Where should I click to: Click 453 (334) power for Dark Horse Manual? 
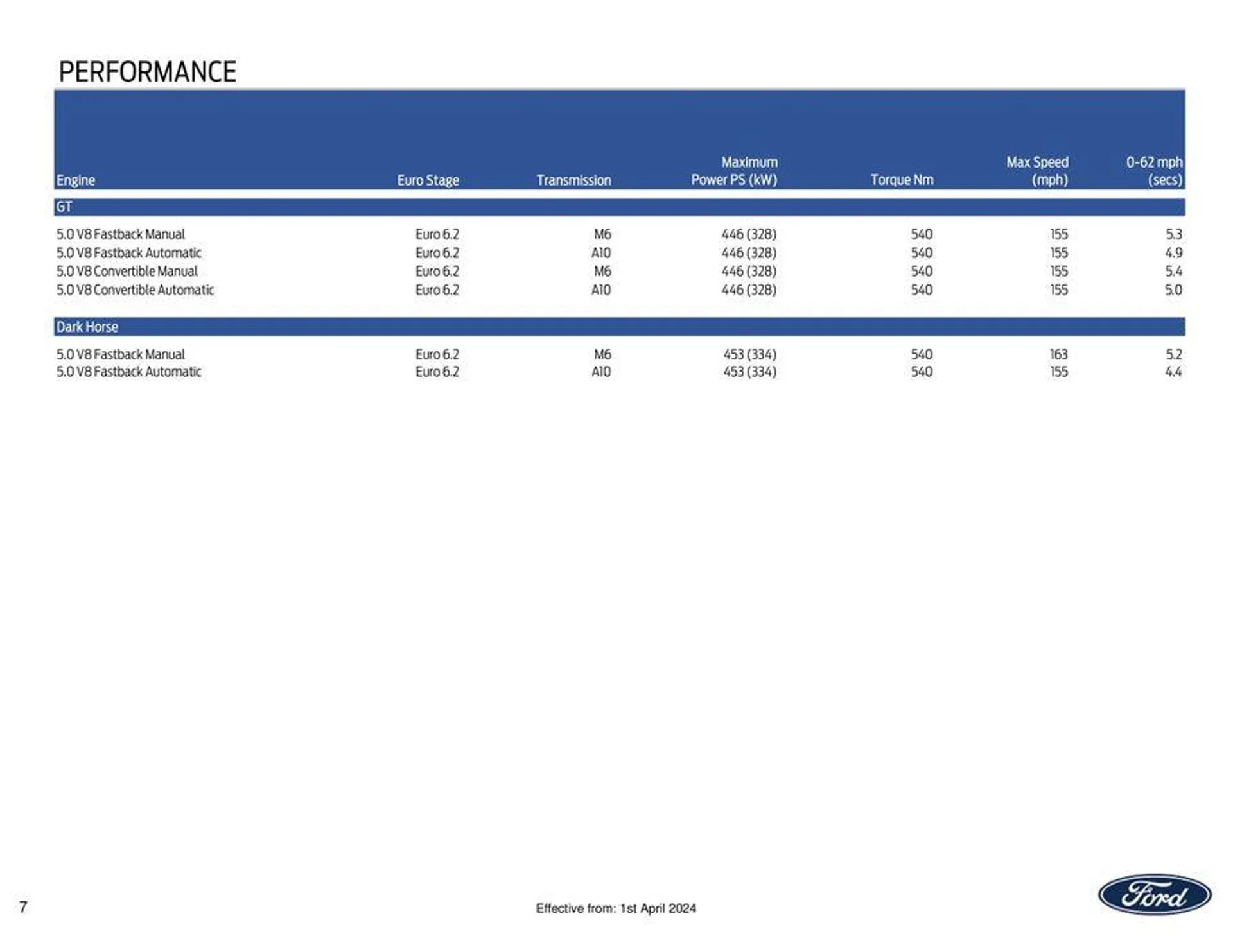pos(750,354)
